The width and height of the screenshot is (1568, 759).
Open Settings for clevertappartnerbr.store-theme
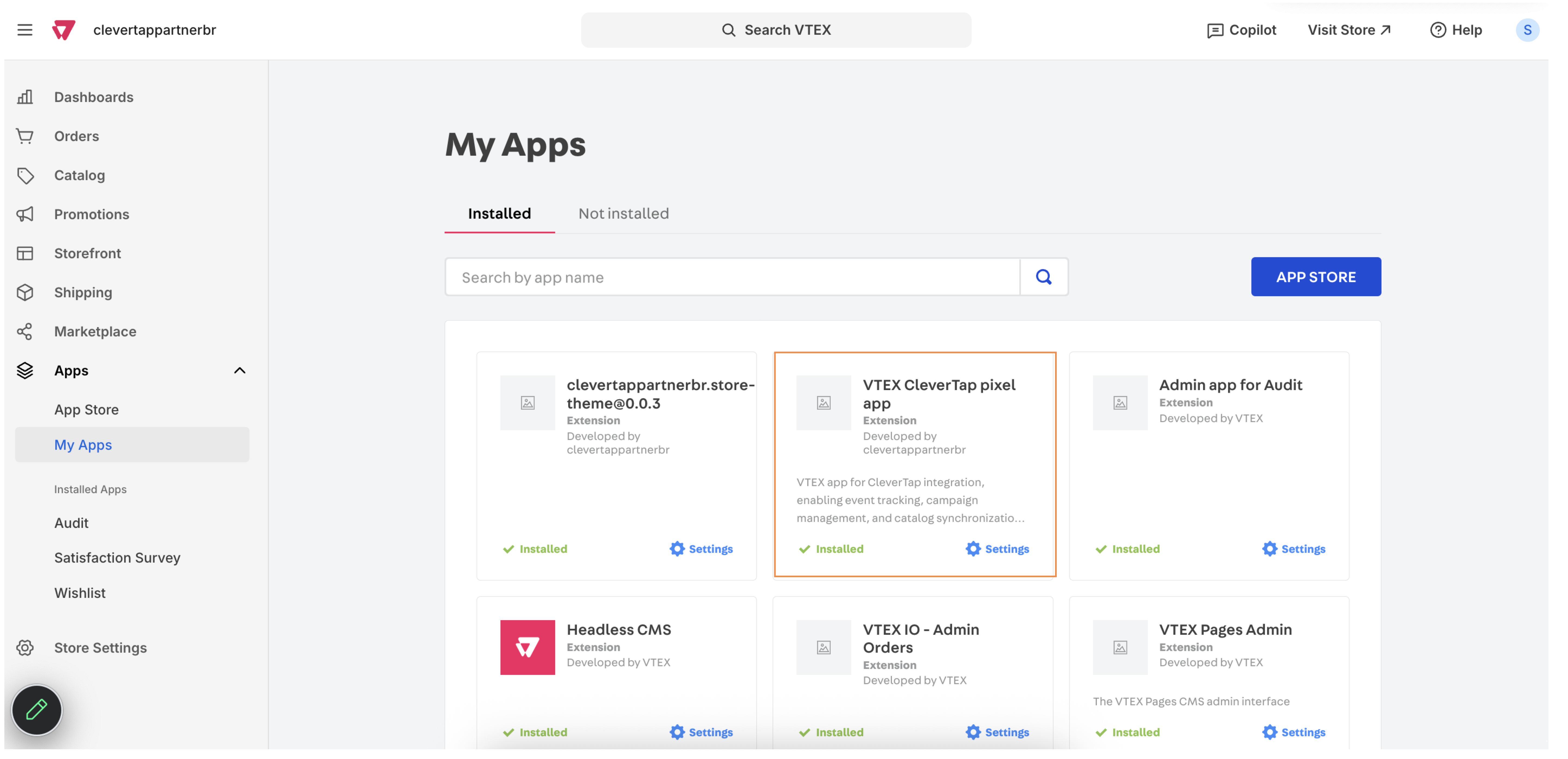point(701,549)
